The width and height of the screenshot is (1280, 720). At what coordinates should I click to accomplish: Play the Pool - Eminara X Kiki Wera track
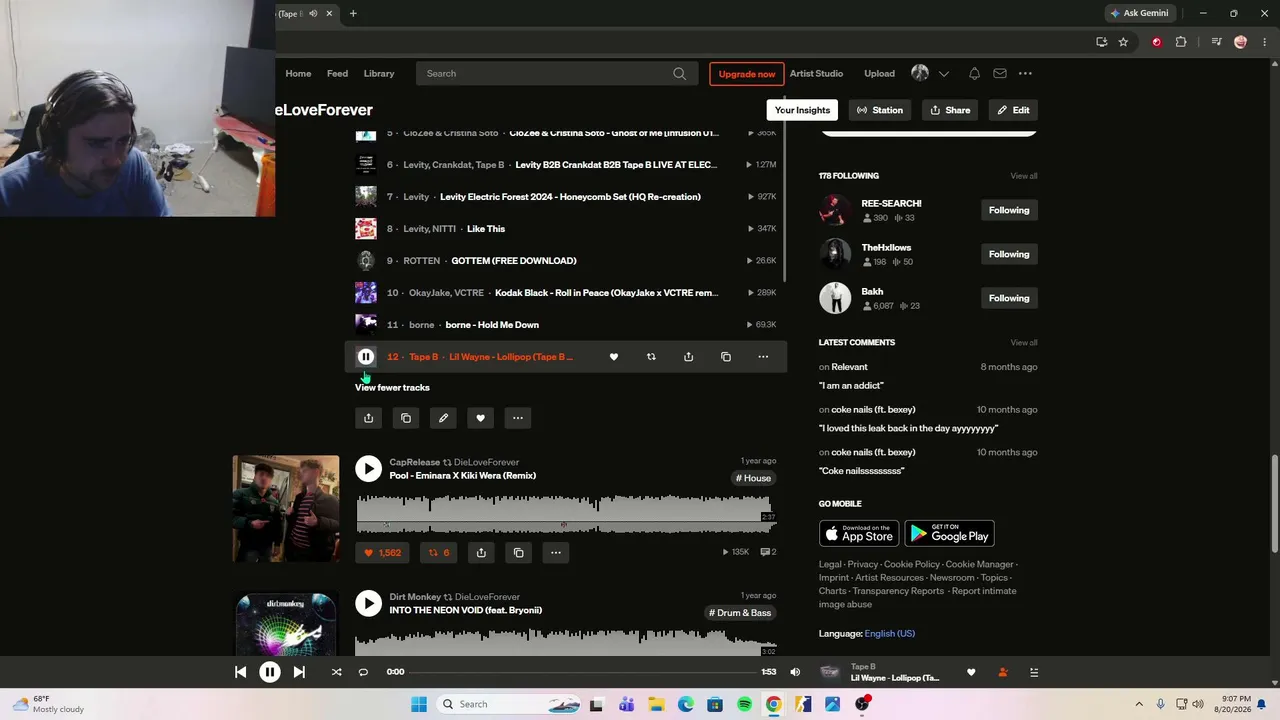click(x=368, y=469)
